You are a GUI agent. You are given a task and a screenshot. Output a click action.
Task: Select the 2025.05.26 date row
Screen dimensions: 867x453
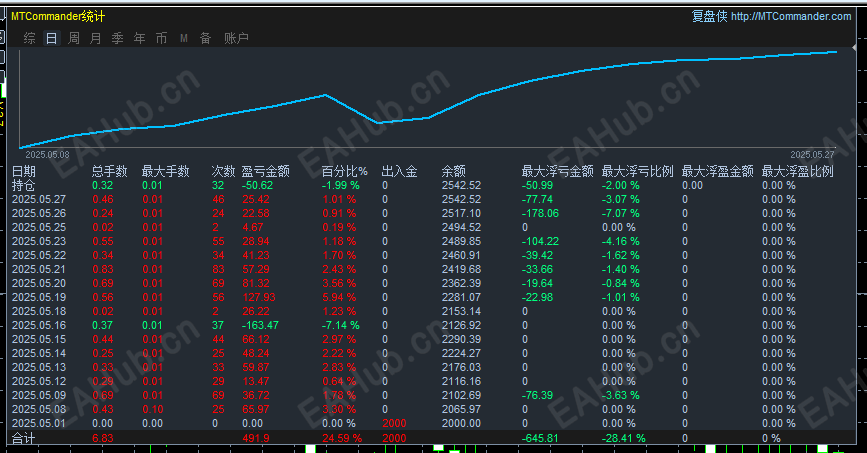click(39, 214)
